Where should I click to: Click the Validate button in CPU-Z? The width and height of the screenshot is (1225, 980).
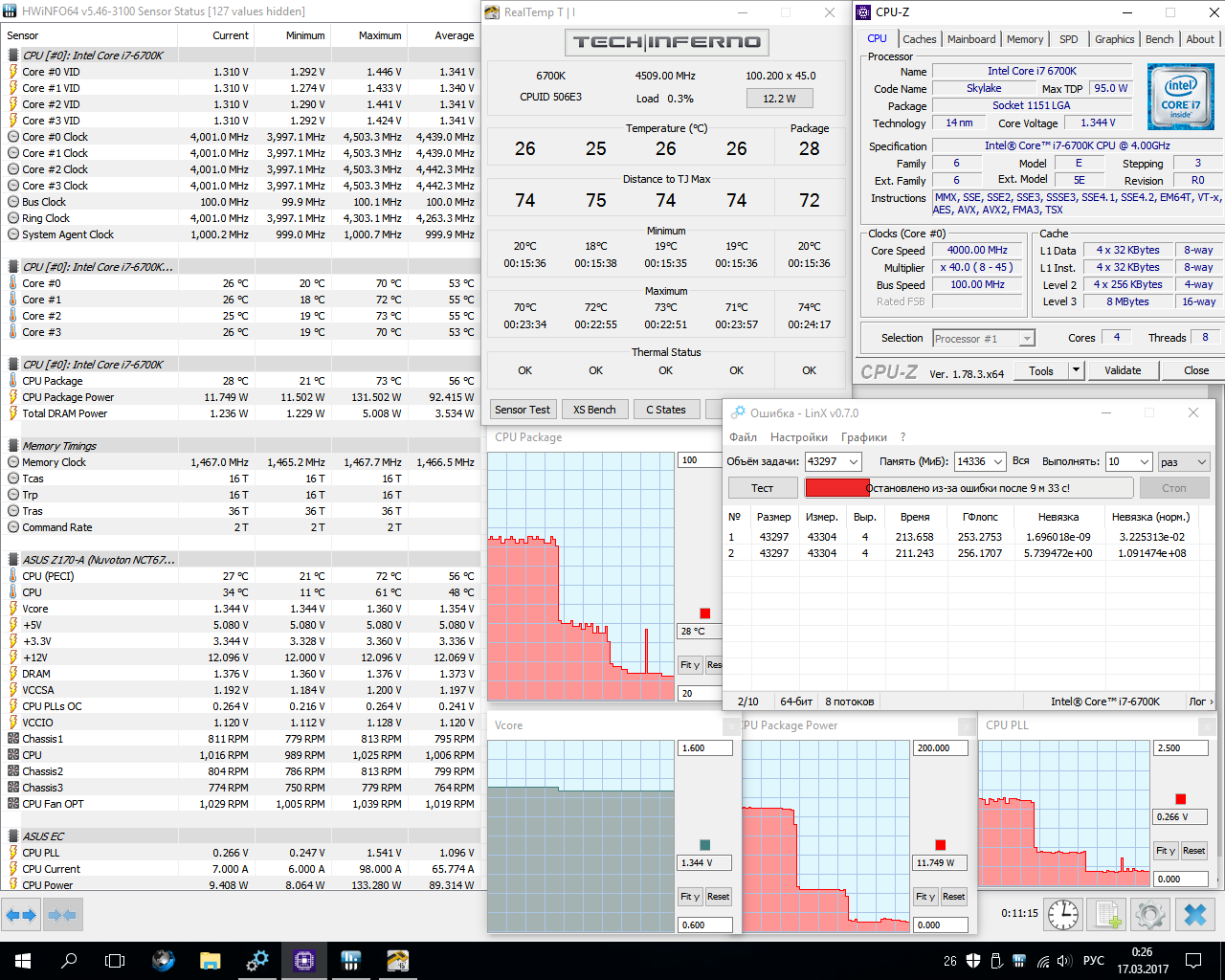1123,370
